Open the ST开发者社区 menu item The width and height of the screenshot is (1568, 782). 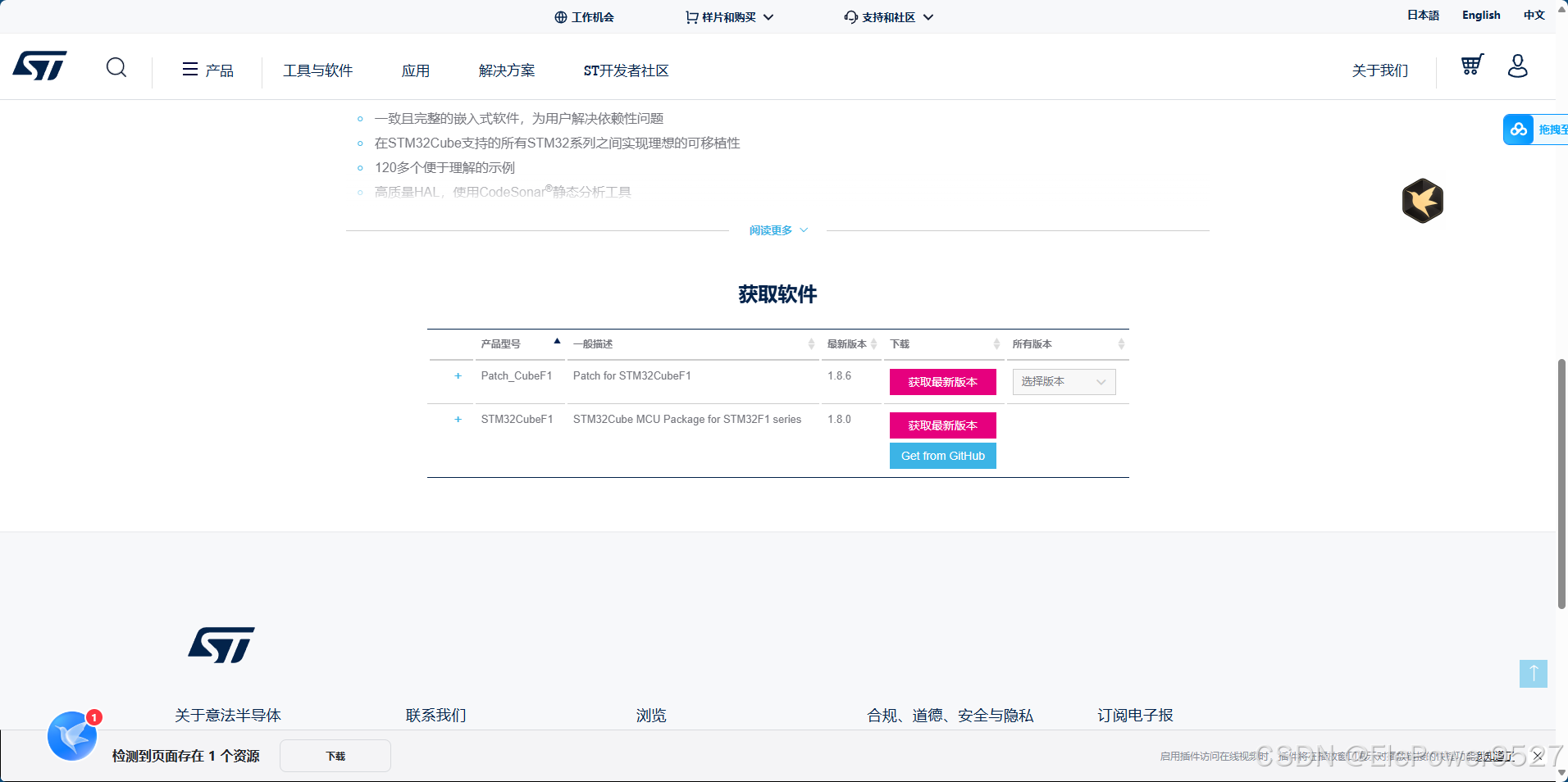(627, 70)
